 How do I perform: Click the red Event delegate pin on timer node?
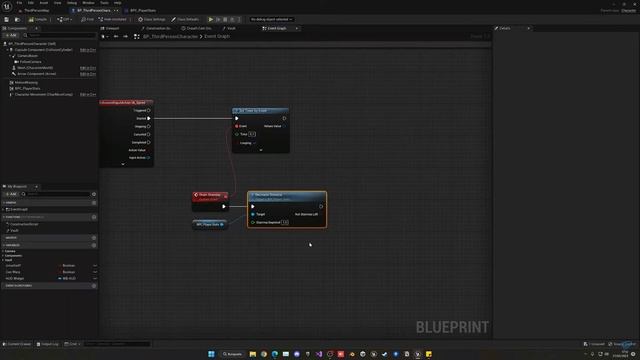point(237,126)
